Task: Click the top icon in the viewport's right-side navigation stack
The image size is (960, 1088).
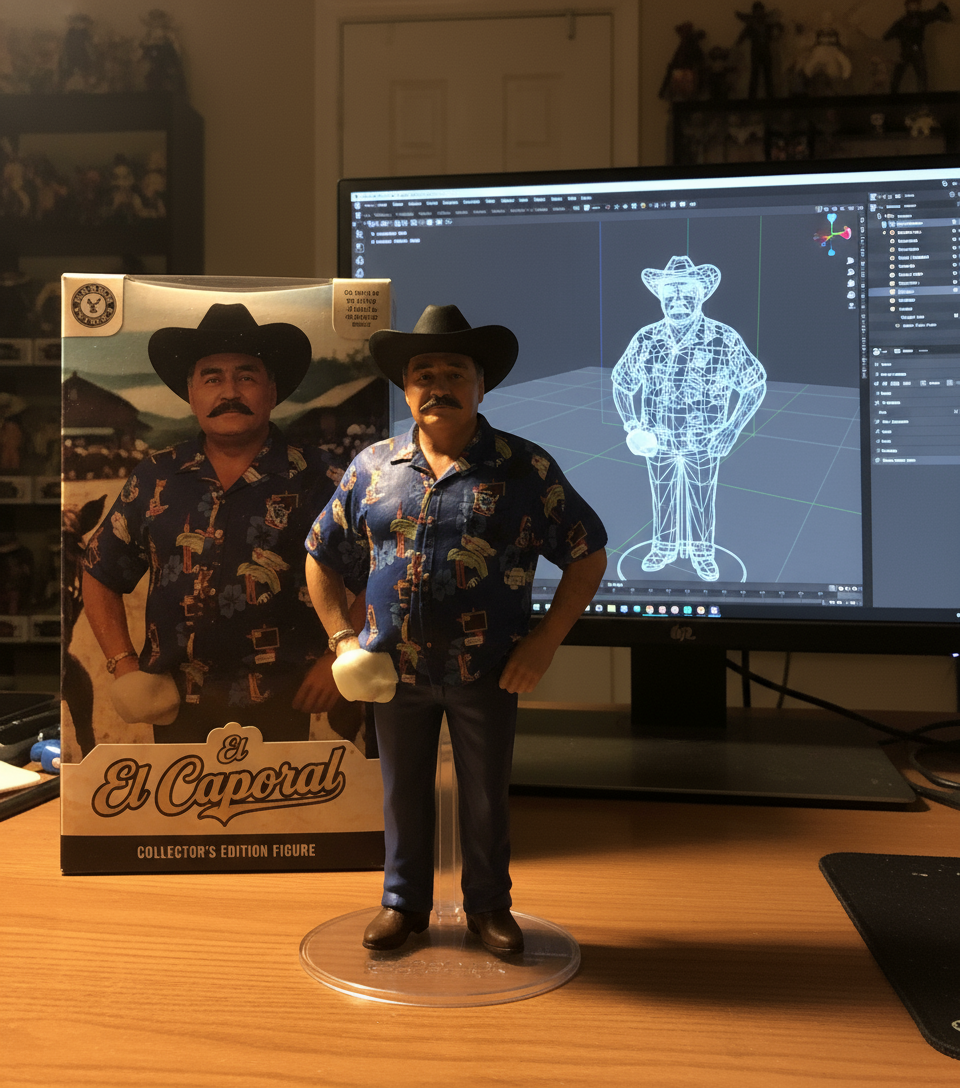Action: pos(849,261)
